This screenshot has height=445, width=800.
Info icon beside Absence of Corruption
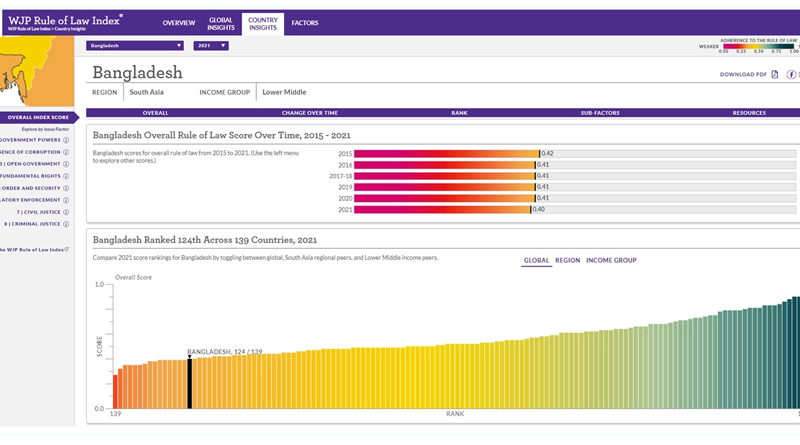click(66, 152)
